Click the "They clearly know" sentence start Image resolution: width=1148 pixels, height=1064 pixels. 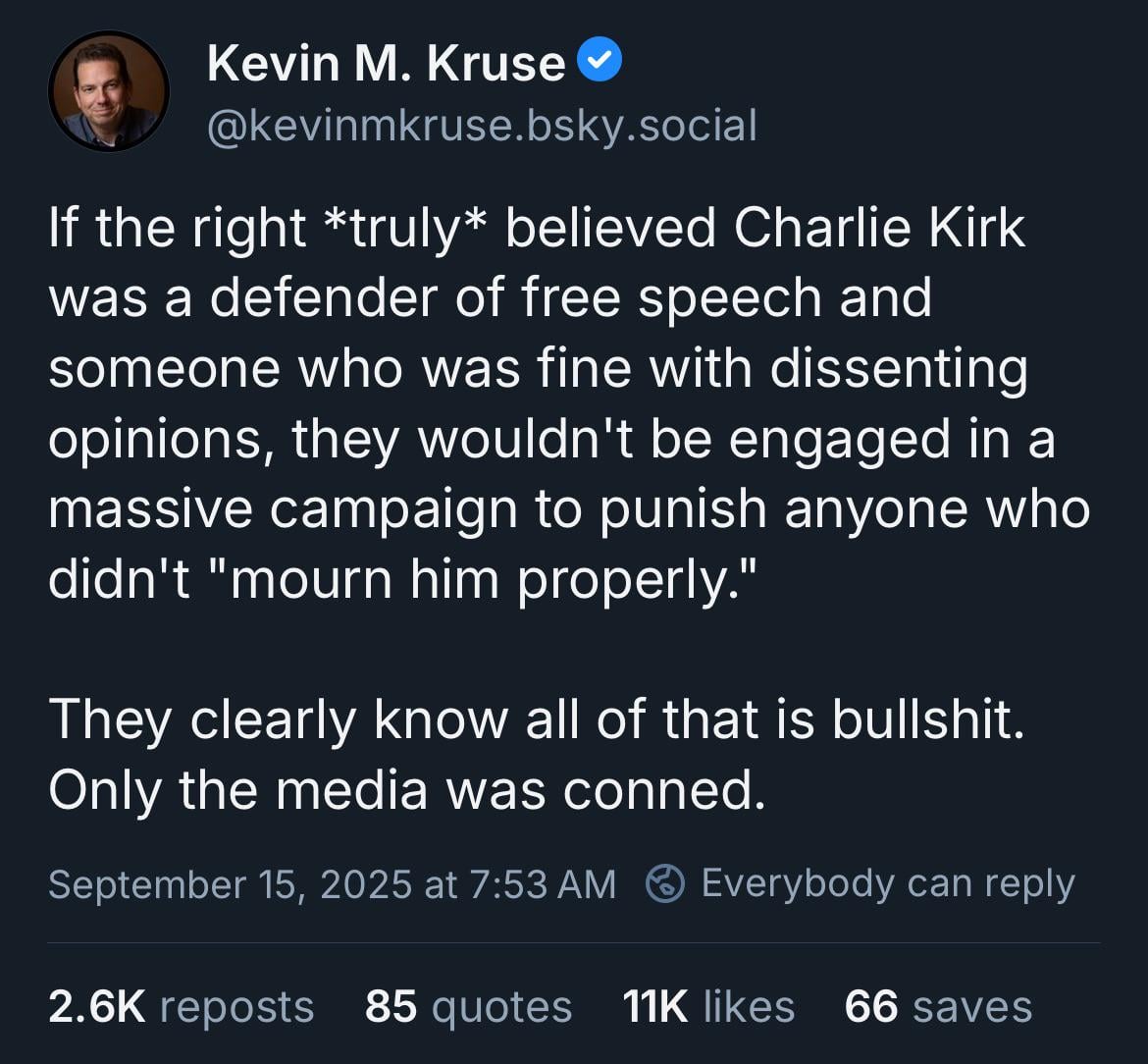click(279, 719)
